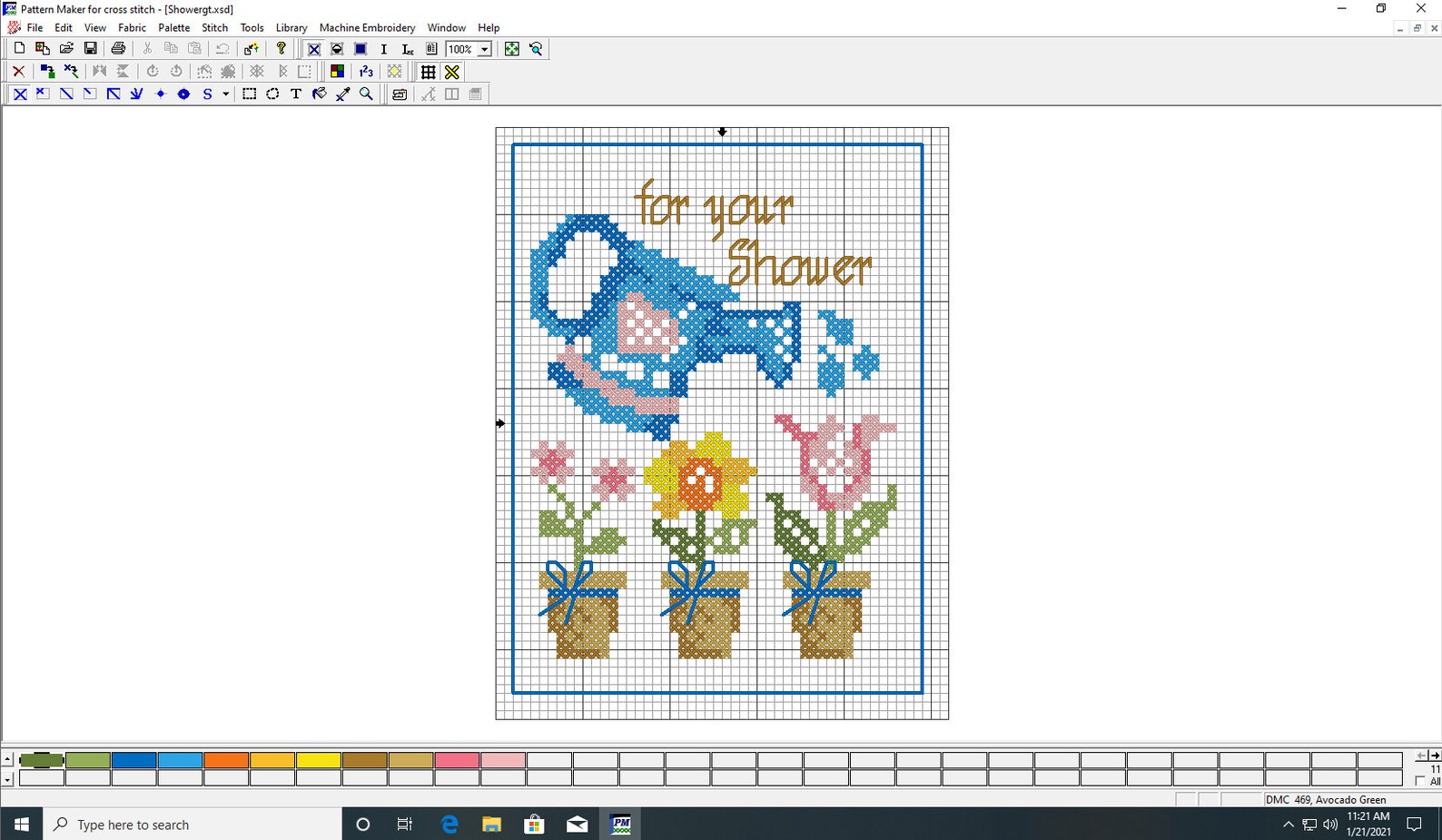Click the taskbar search box
The height and width of the screenshot is (840, 1442).
tap(193, 824)
